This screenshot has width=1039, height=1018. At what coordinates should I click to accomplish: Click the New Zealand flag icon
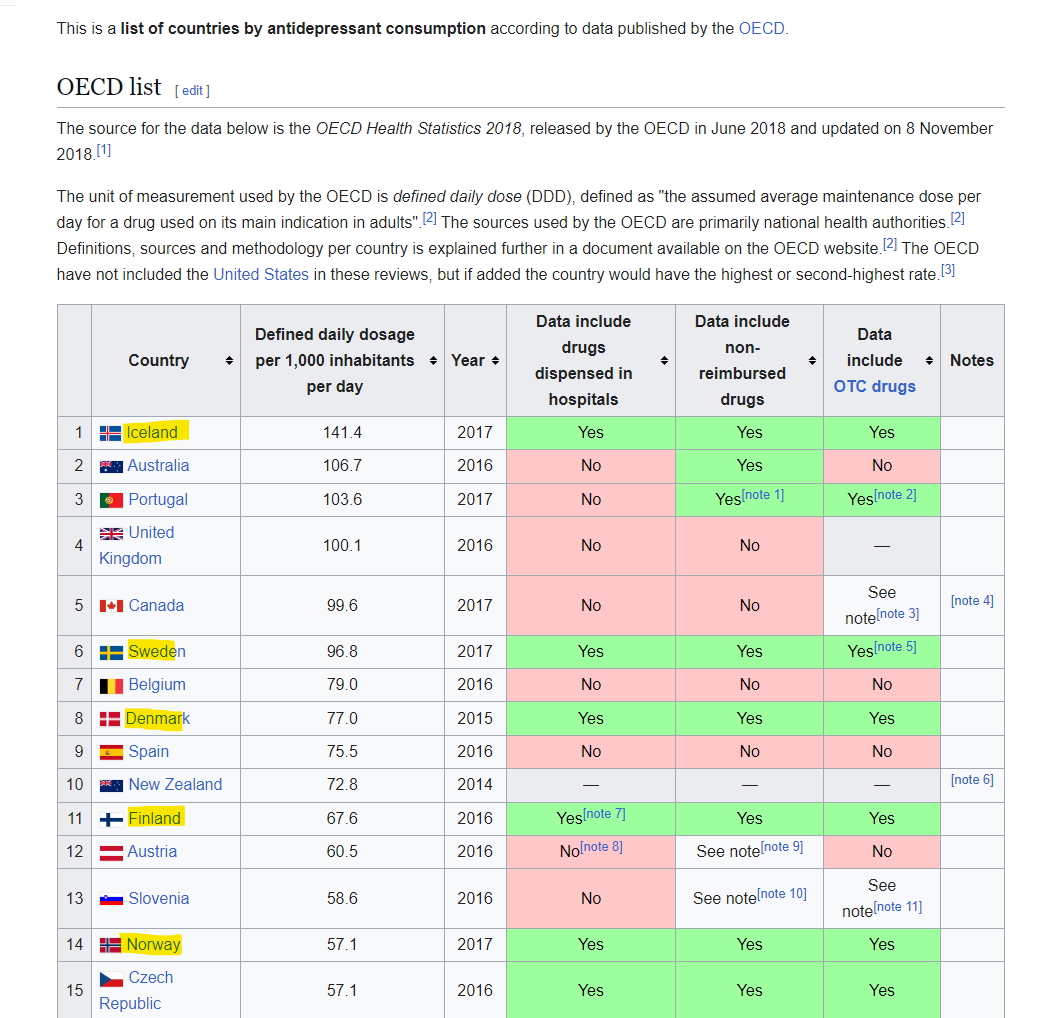(x=111, y=785)
